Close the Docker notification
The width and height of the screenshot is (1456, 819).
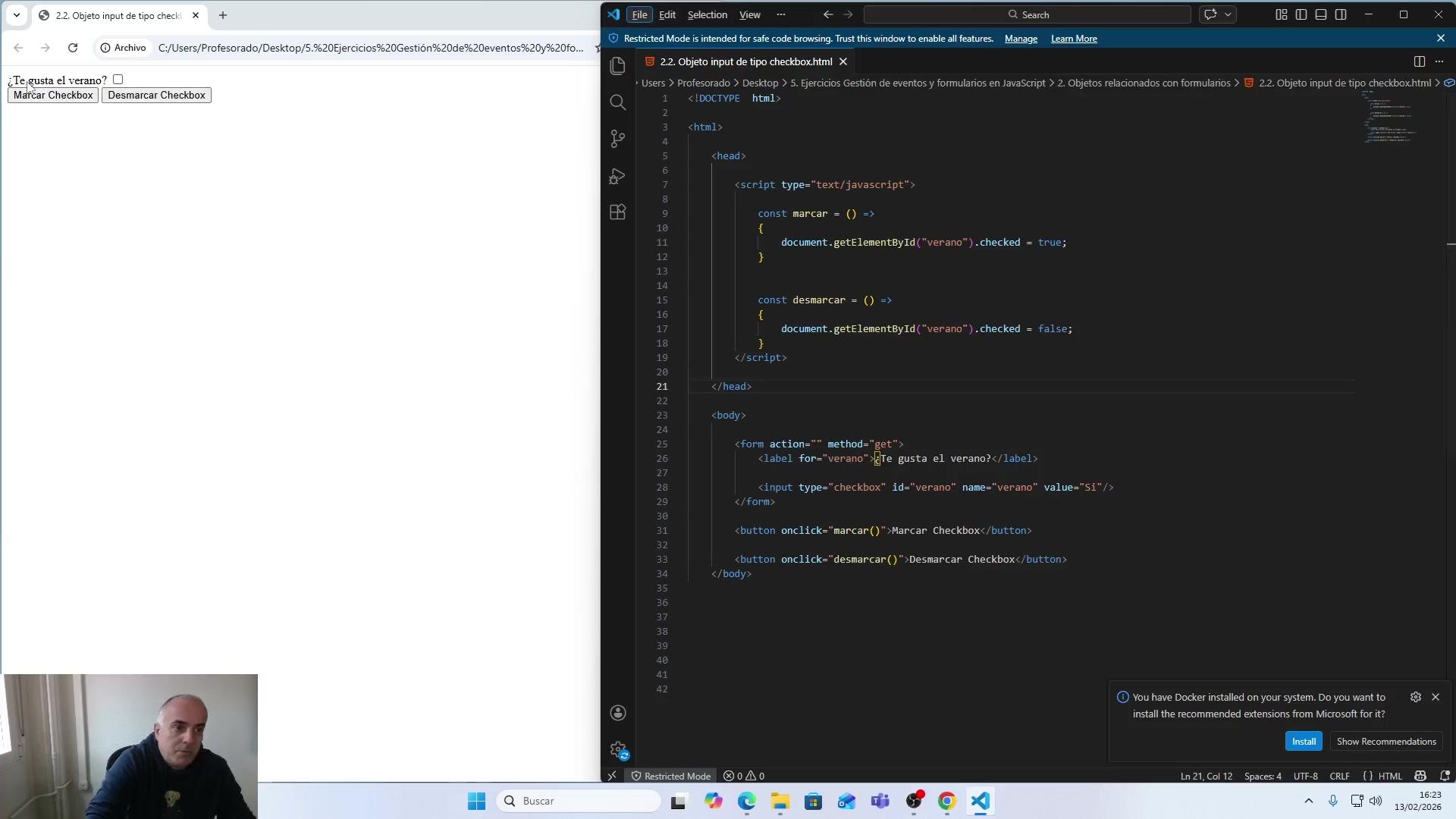point(1436,697)
